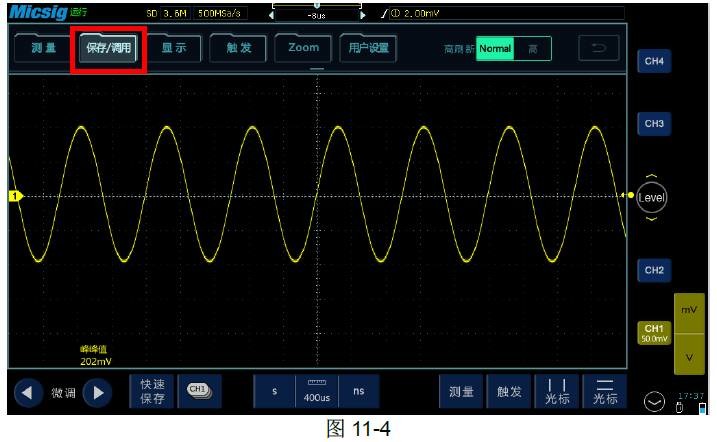Viewport: 717px width, 442px height.
Task: Select the horizontal cursor (光标) button
Action: click(603, 392)
